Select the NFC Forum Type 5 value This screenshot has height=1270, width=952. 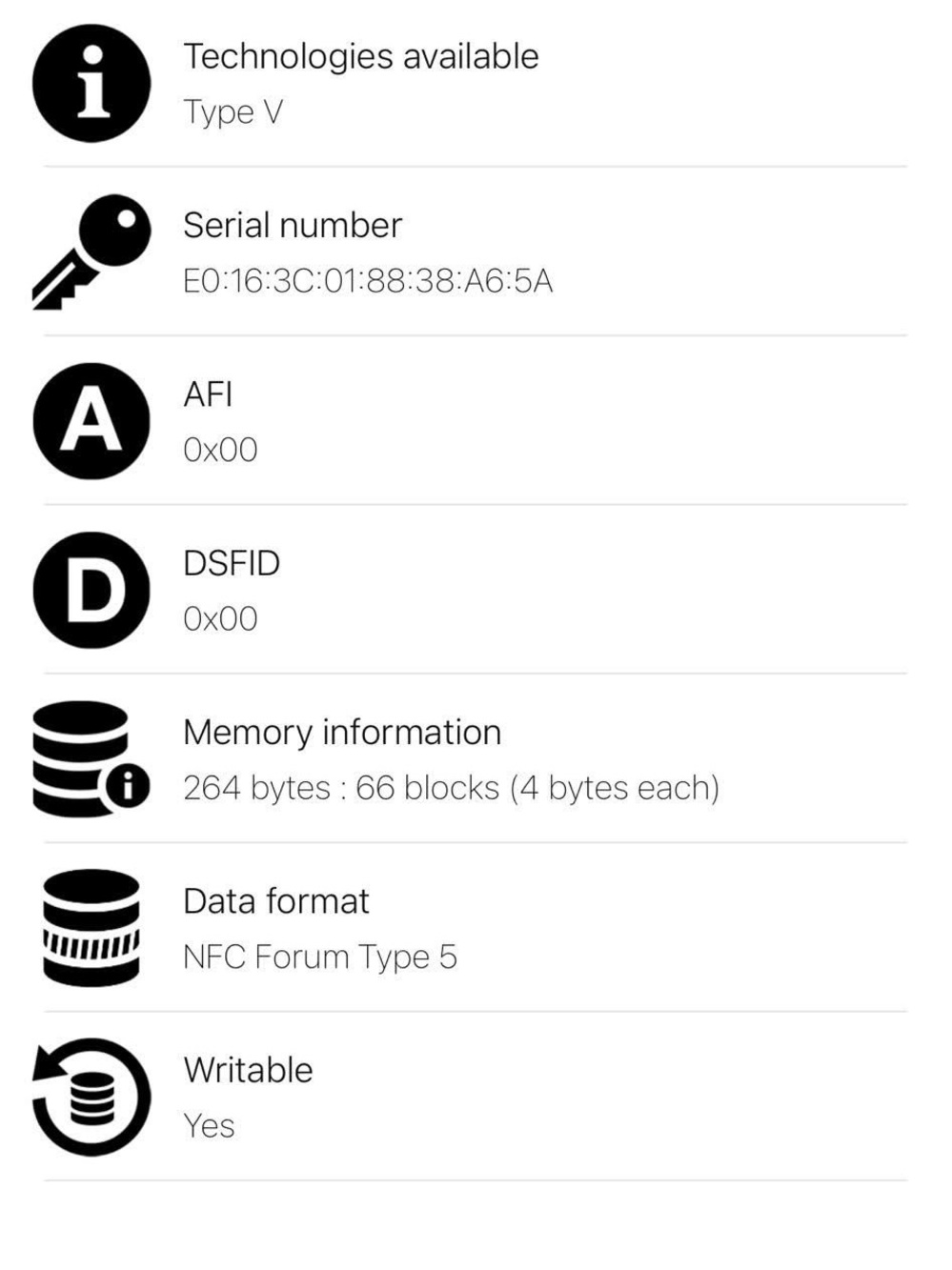click(320, 957)
